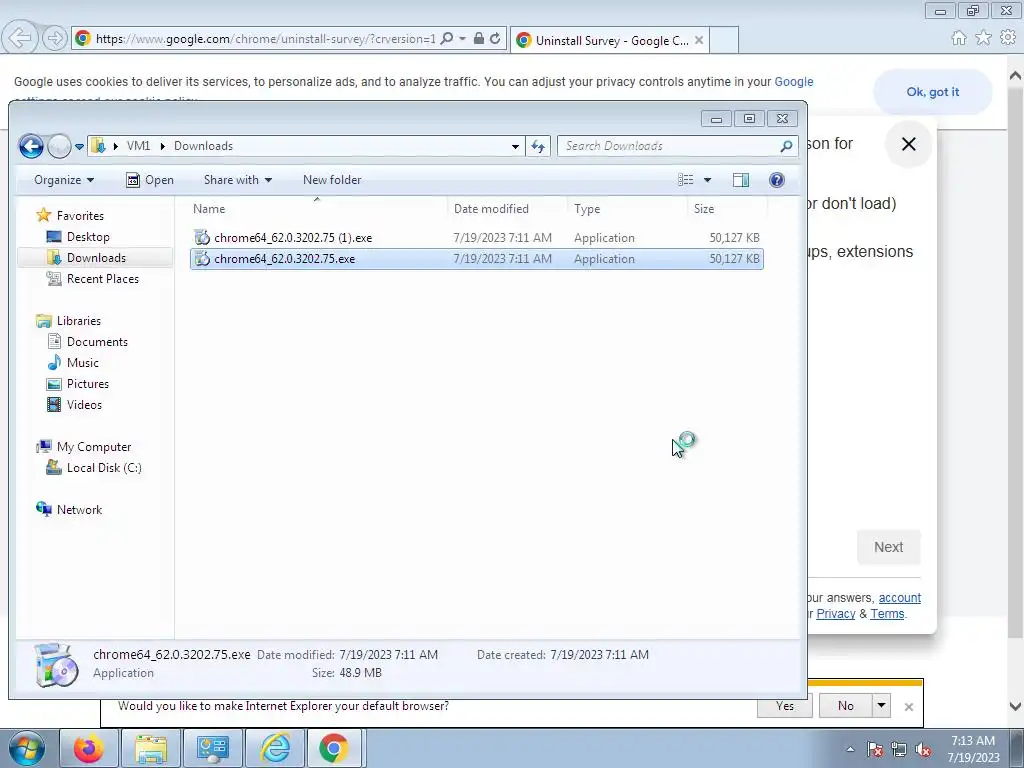Close the survey dialog with X

(908, 144)
